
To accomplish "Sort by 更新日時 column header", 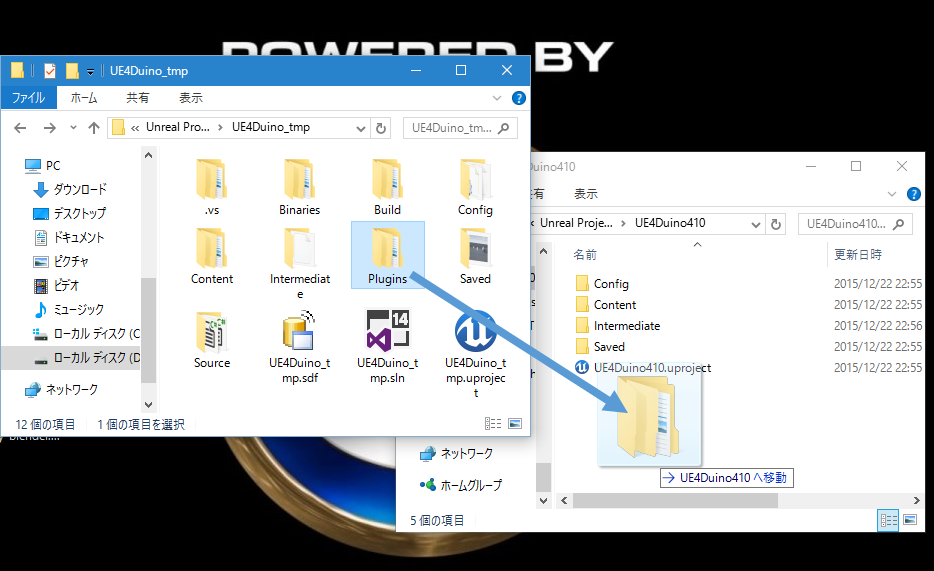I will [858, 255].
